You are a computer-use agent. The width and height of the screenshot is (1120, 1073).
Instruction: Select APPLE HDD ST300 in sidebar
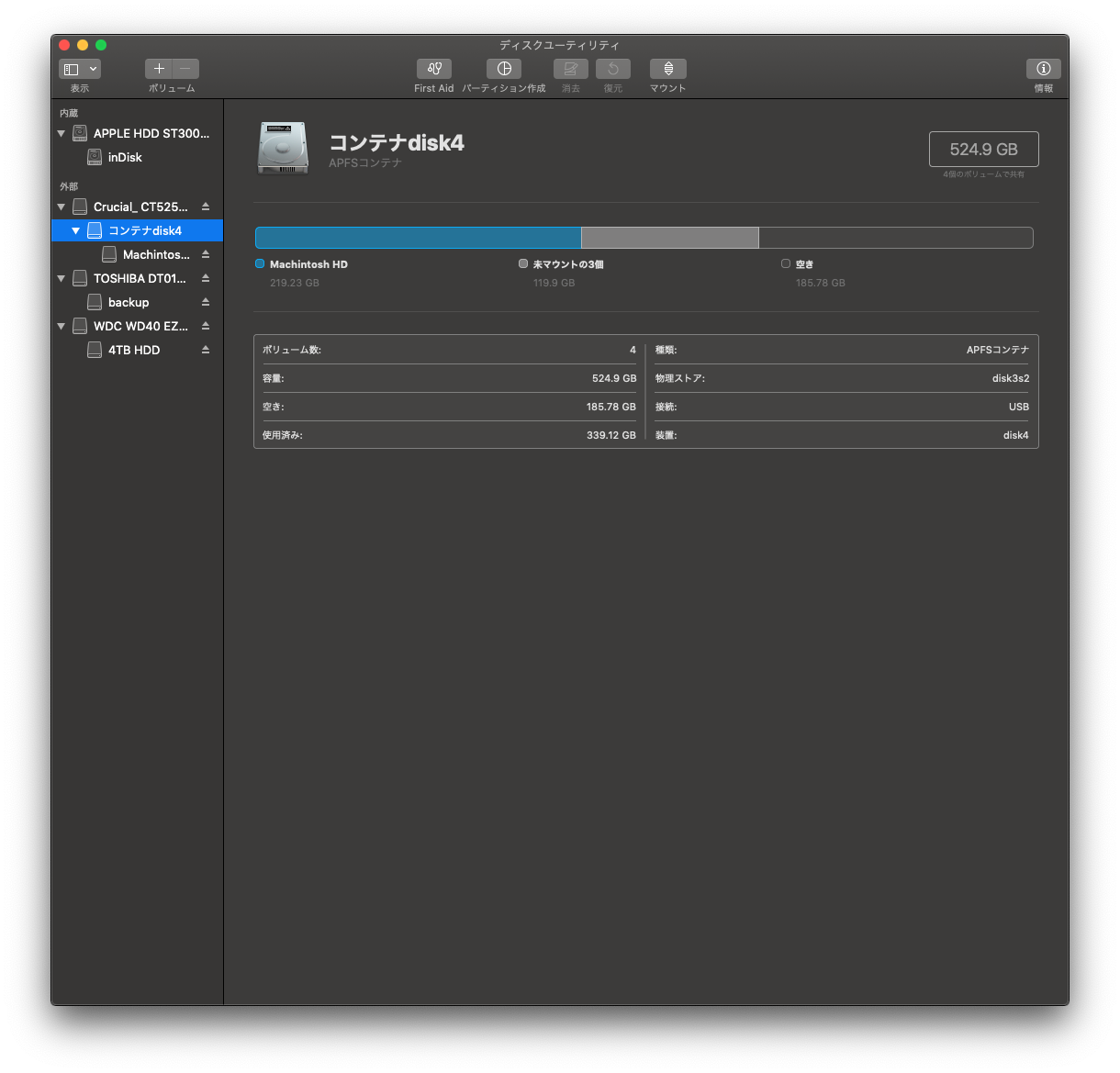pos(138,133)
